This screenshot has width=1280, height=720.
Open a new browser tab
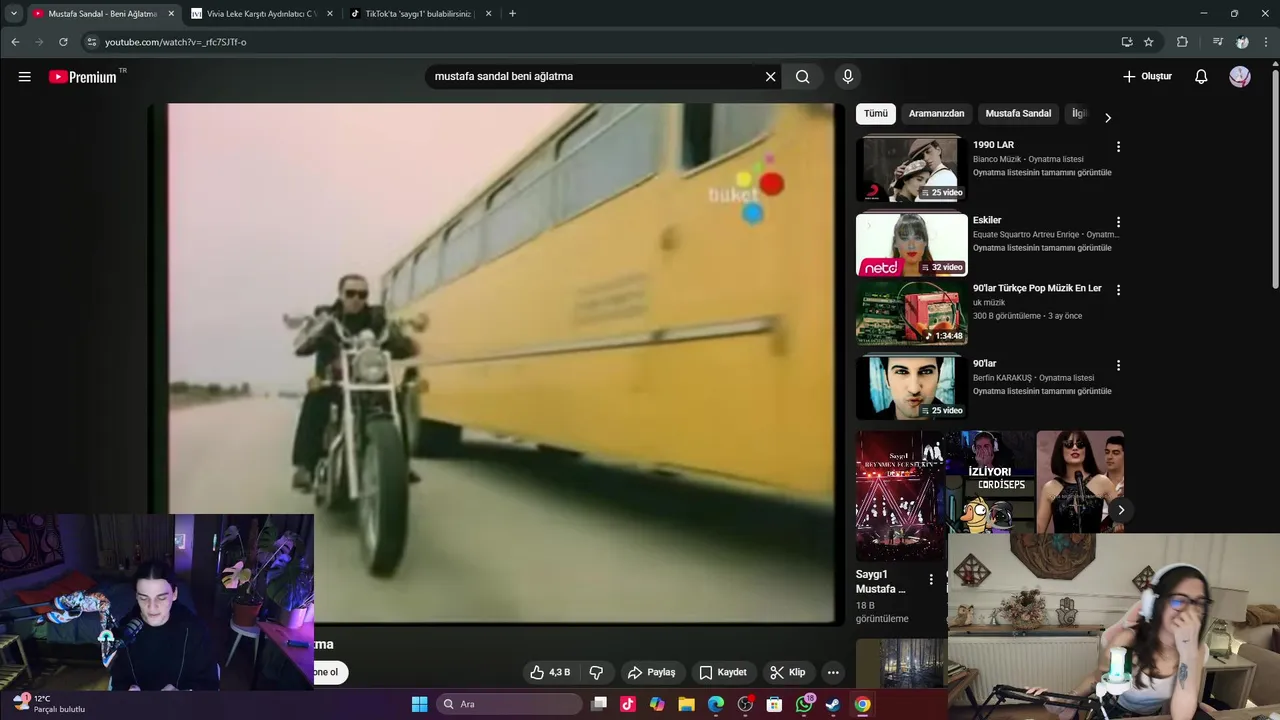[x=512, y=14]
